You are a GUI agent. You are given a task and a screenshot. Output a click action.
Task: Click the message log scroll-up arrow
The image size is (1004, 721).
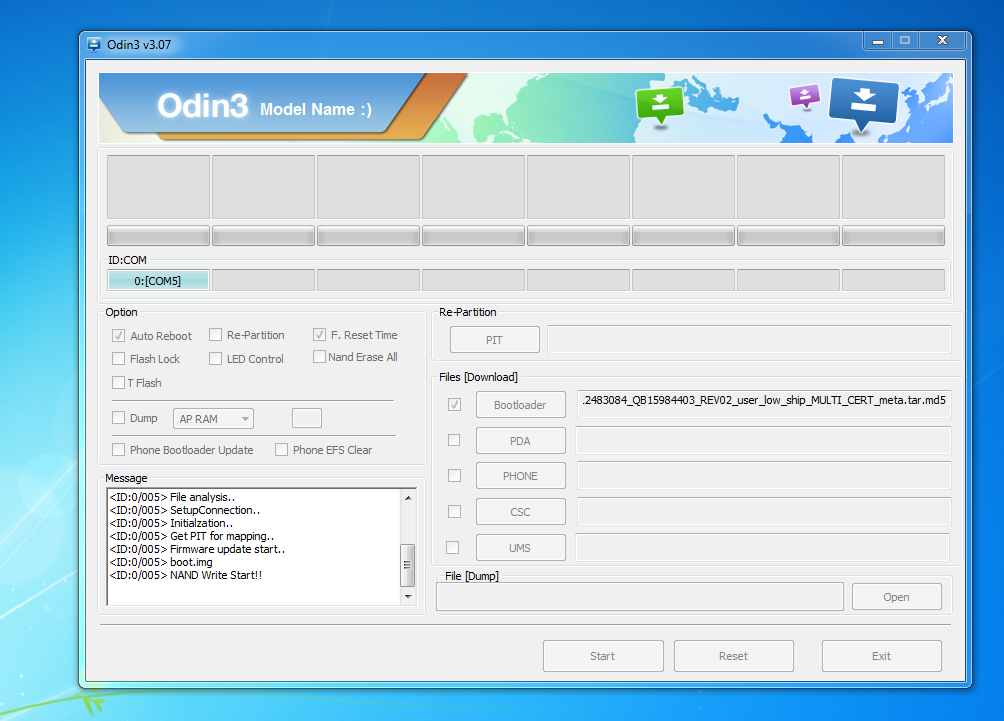(x=408, y=497)
